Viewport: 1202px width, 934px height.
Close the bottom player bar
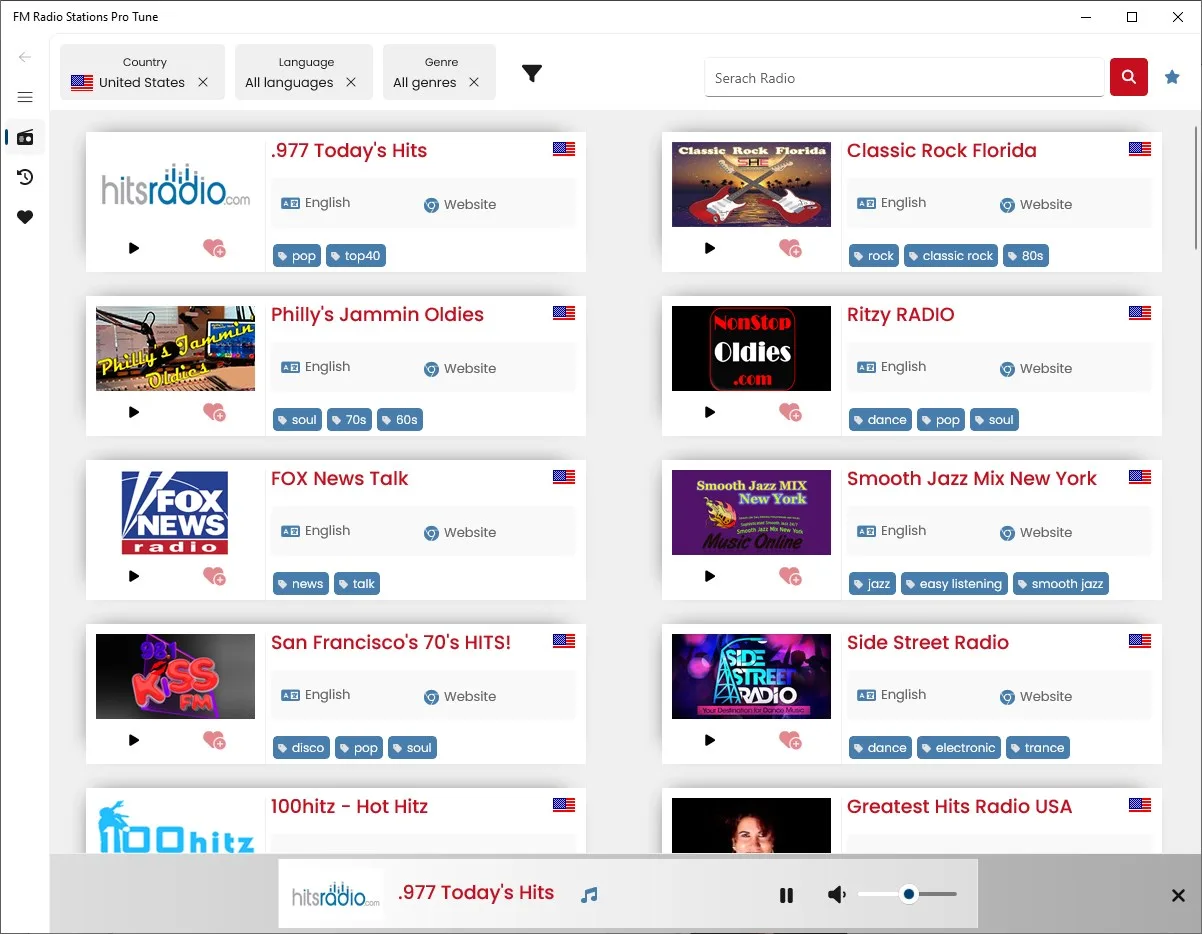(1178, 895)
